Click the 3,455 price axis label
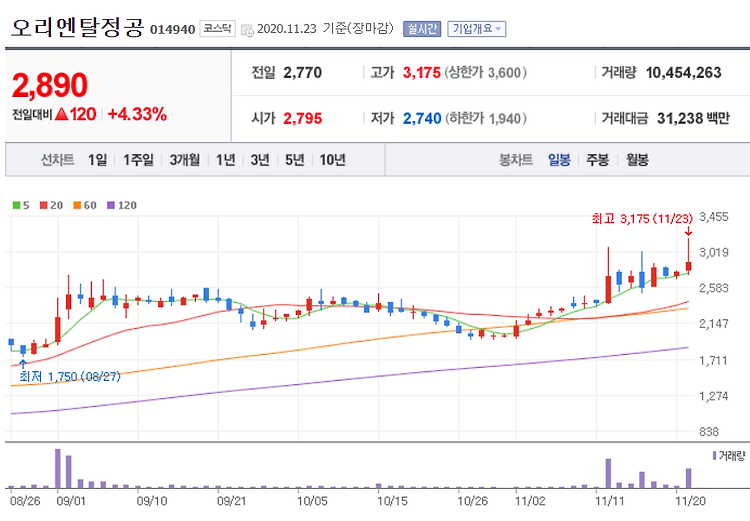750x521 pixels. click(x=714, y=217)
